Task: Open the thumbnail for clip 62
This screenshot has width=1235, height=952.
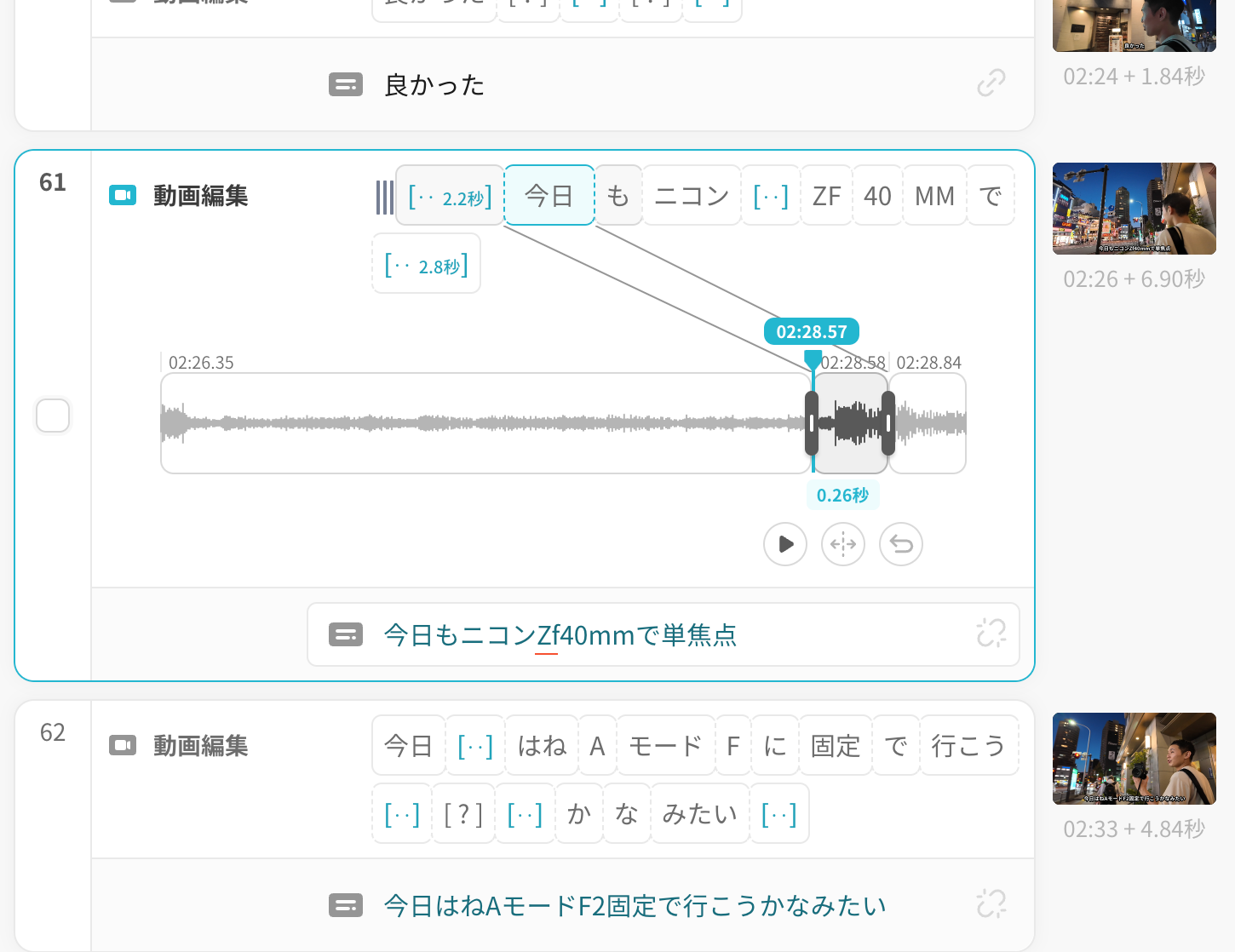Action: click(x=1134, y=759)
